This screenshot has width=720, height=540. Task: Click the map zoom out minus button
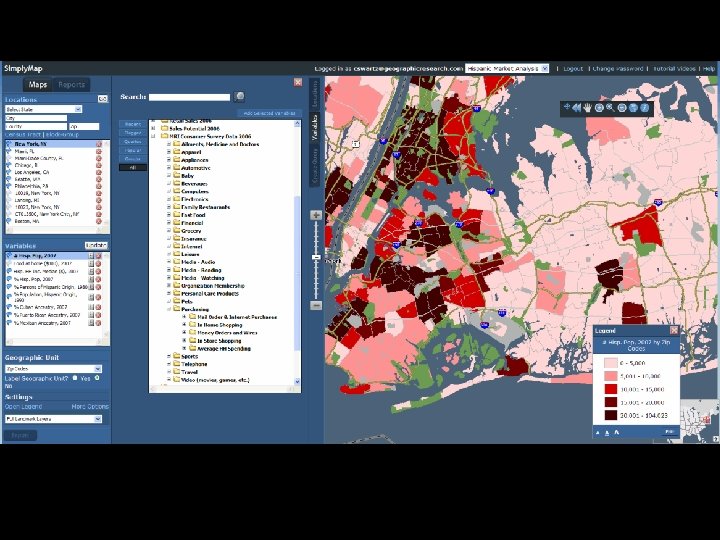point(316,305)
